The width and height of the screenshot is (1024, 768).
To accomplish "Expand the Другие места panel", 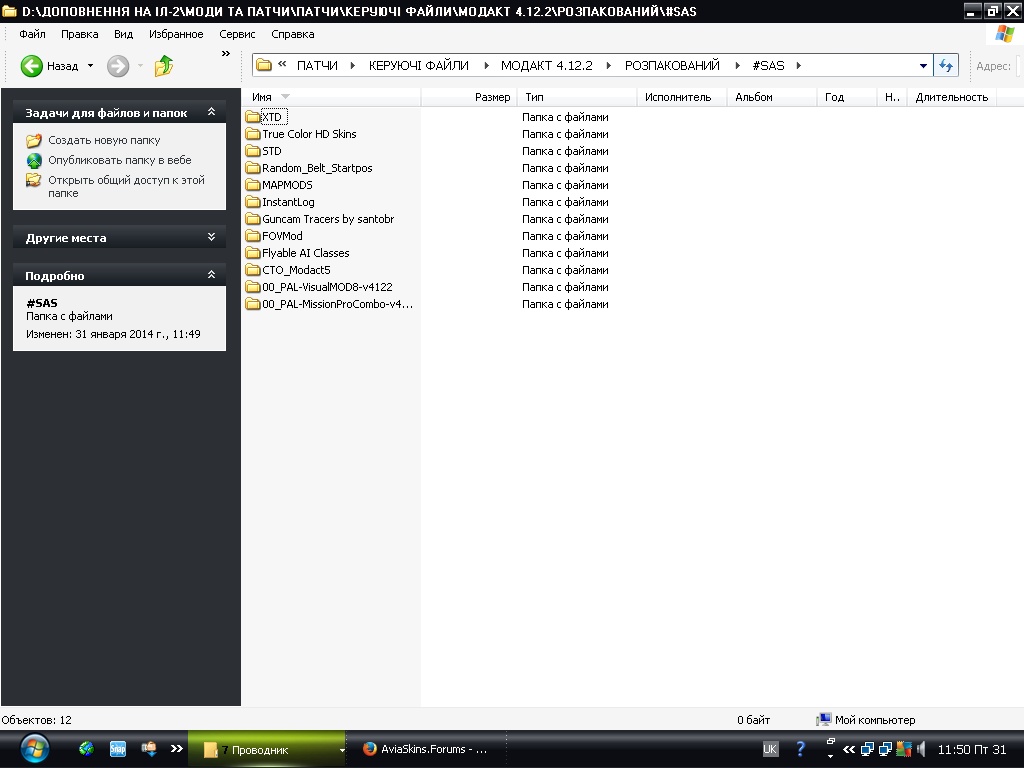I will pyautogui.click(x=211, y=236).
